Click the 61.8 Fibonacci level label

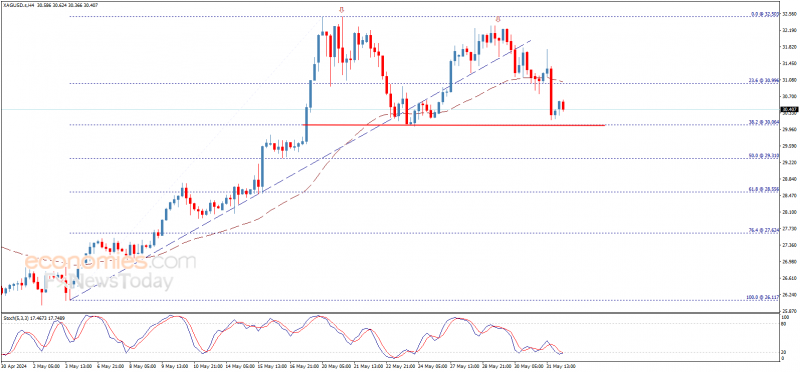click(764, 189)
